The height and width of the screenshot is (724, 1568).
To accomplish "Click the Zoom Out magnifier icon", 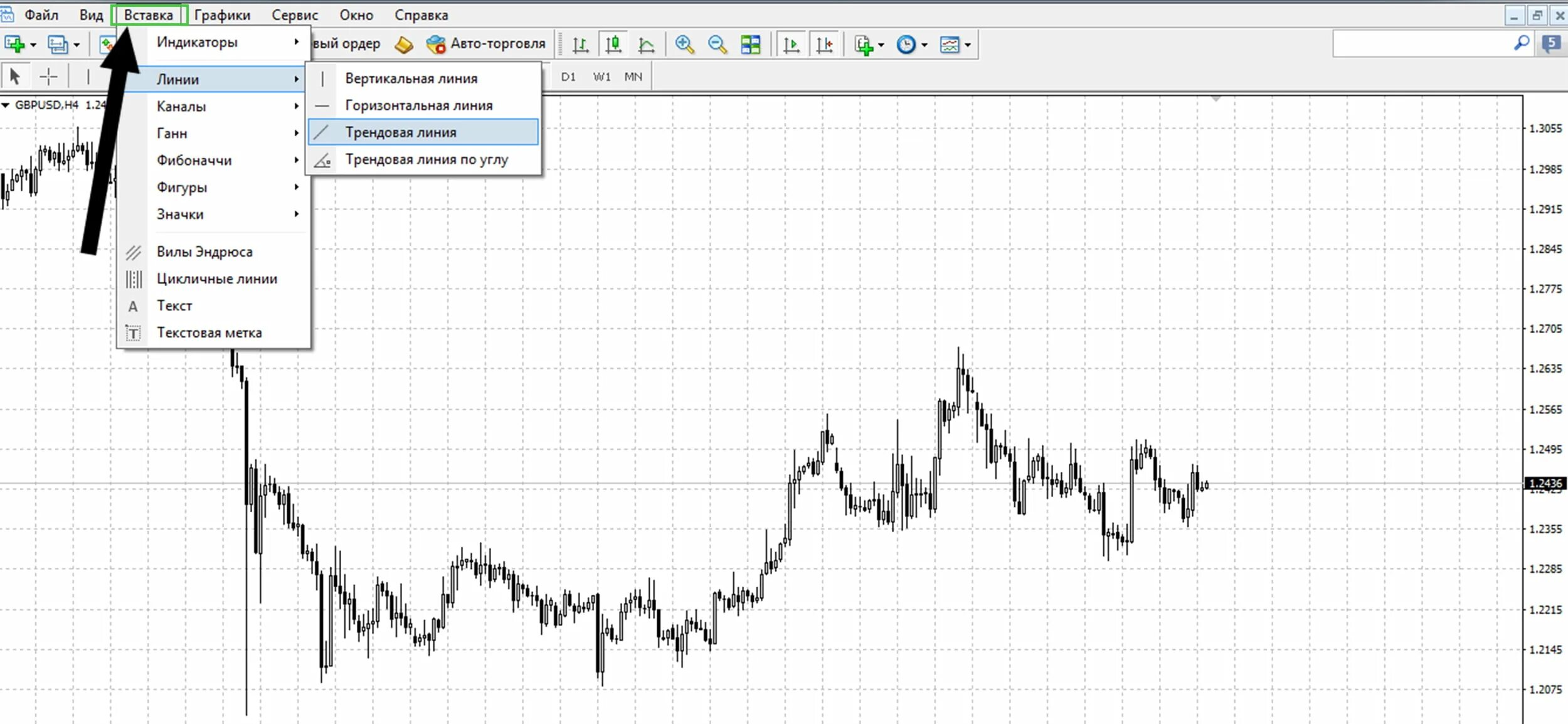I will point(717,45).
